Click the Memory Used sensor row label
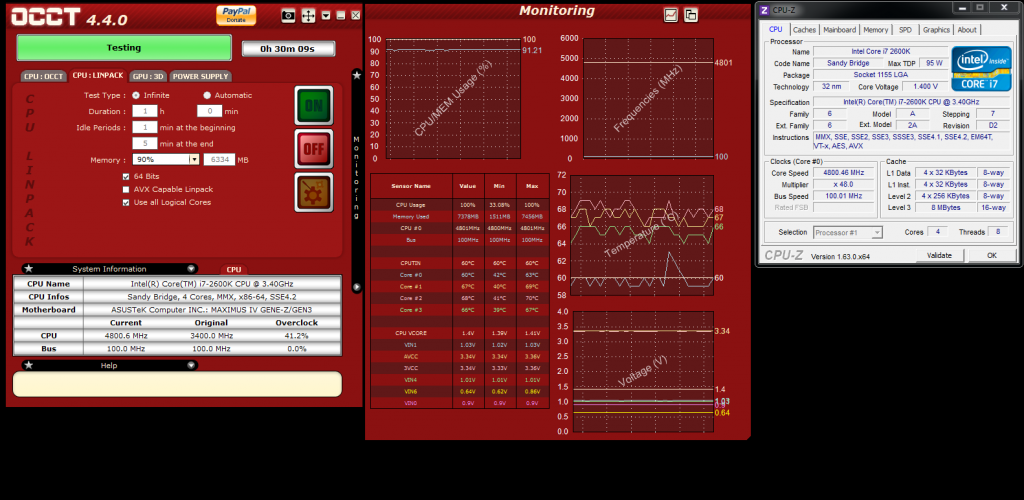The width and height of the screenshot is (1024, 500). click(x=411, y=216)
